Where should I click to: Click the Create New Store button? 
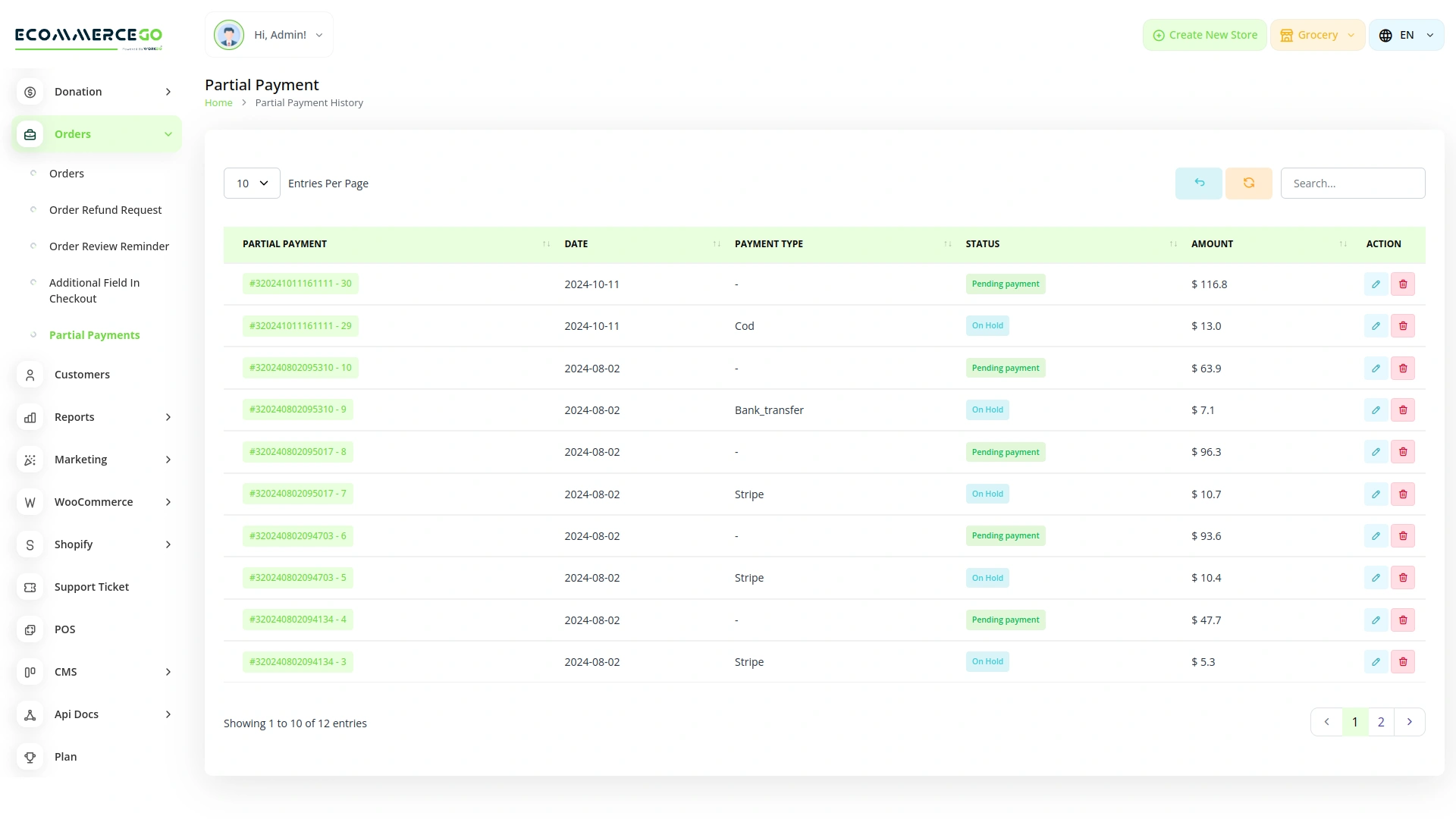1204,34
